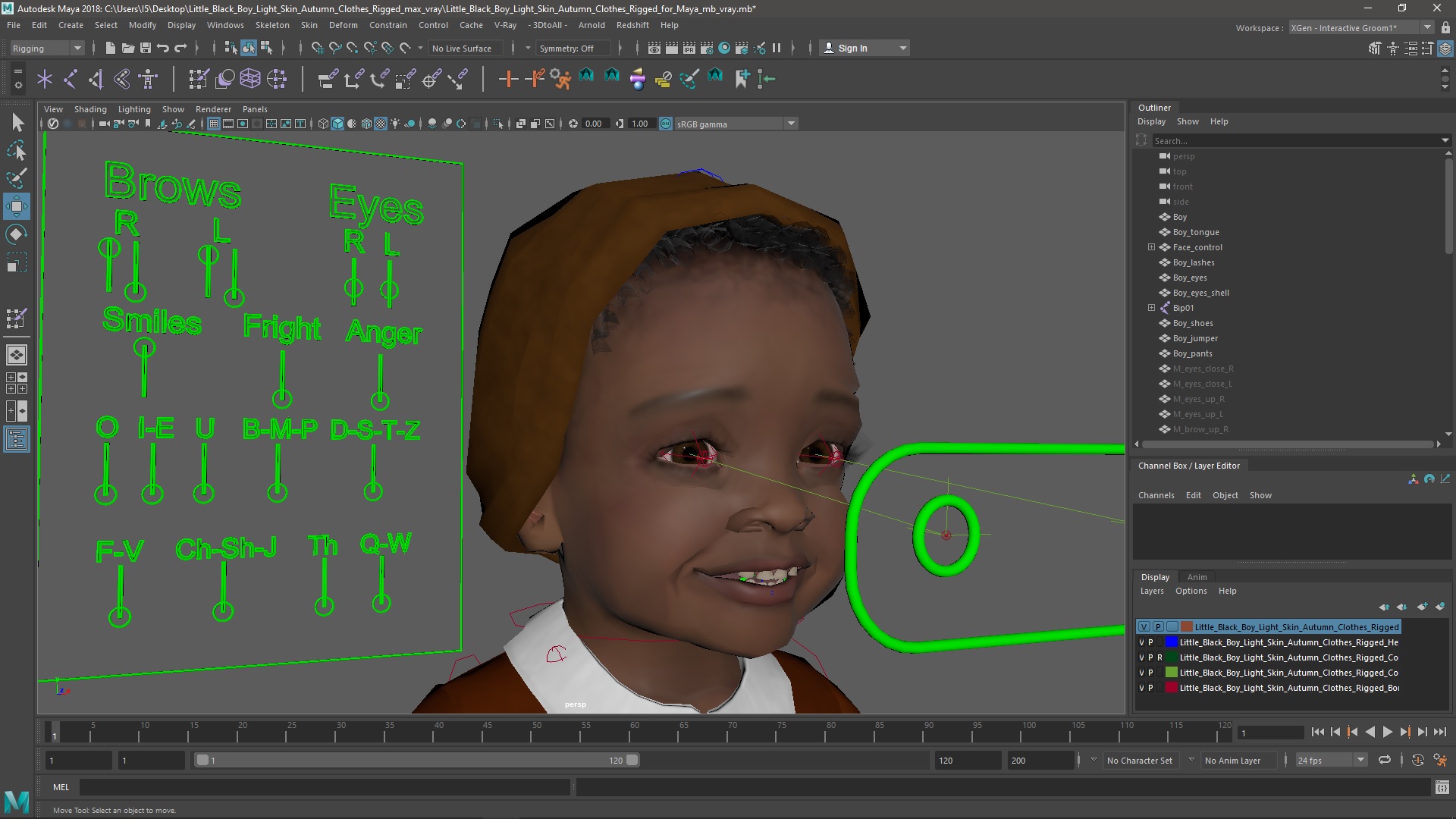Switch to the Anim layer tab
1456x819 pixels.
coord(1197,577)
